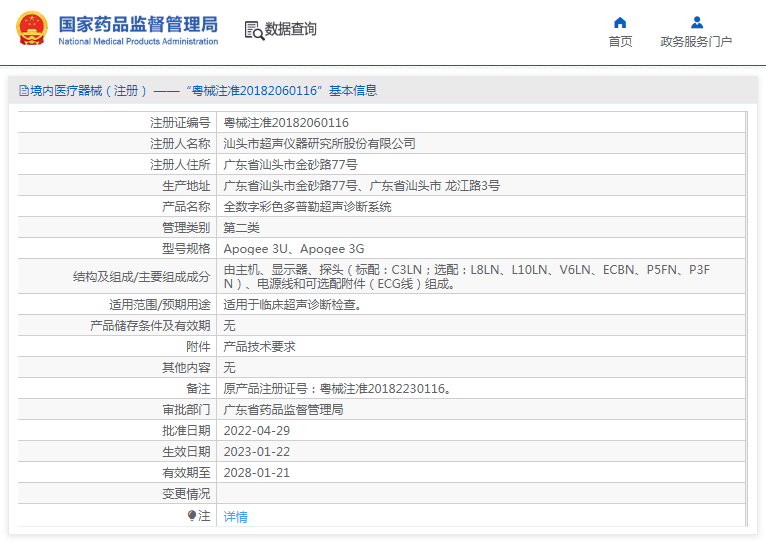The image size is (766, 543).
Task: Click the document icon before 境内医疗器械
Action: [23, 91]
